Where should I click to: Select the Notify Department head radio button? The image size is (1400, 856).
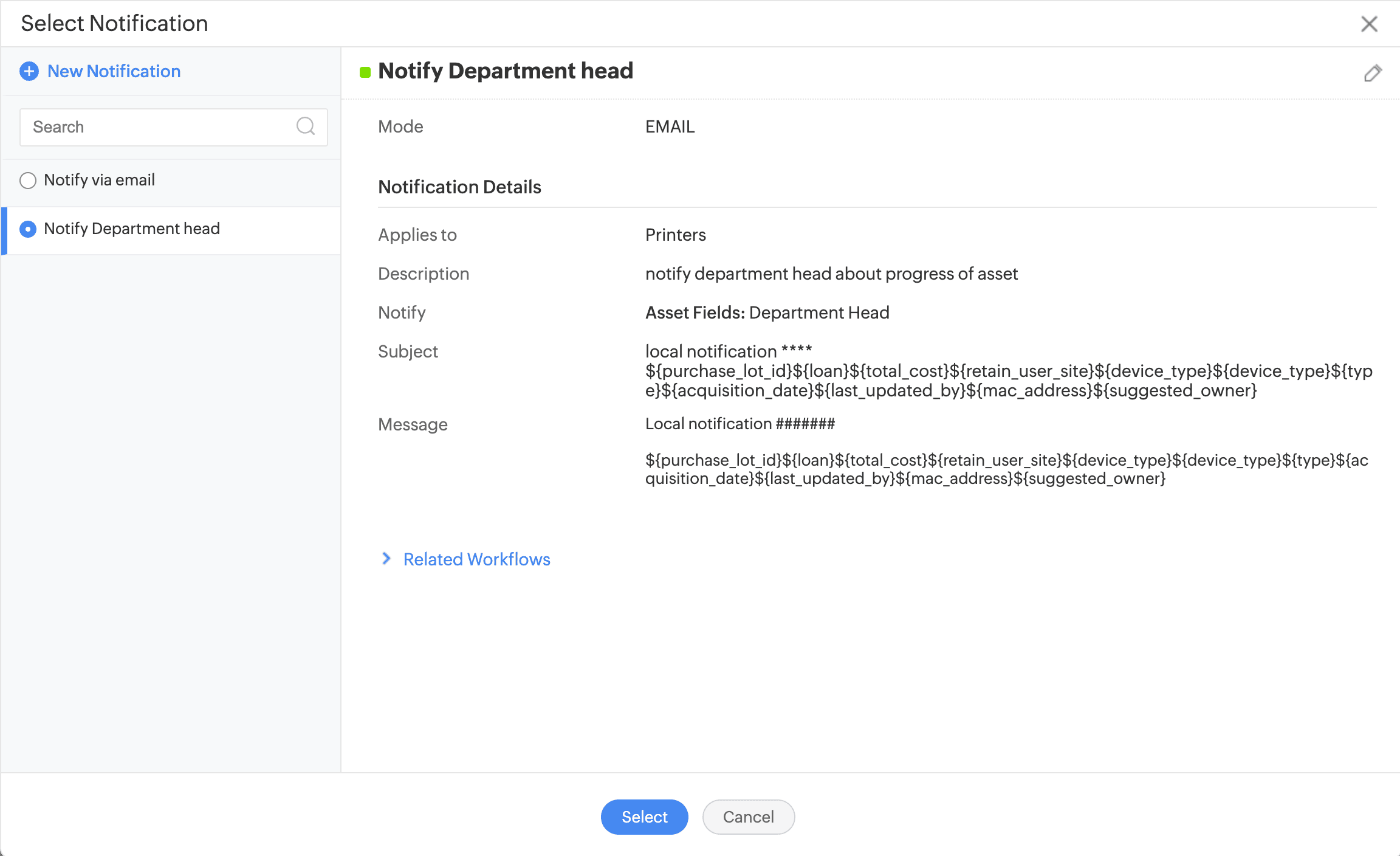pyautogui.click(x=28, y=229)
